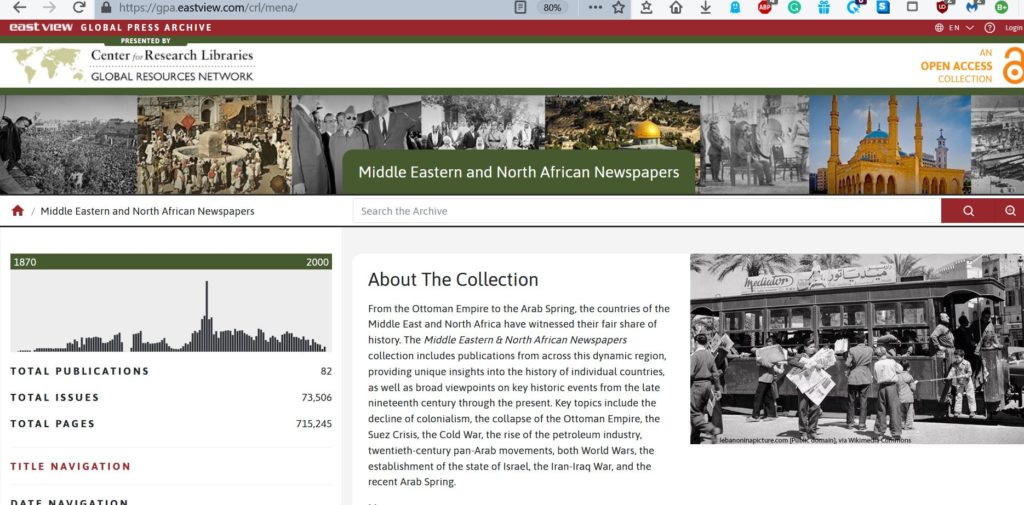Click the newspaper tram photo
The width and height of the screenshot is (1024, 505).
pyautogui.click(x=856, y=348)
